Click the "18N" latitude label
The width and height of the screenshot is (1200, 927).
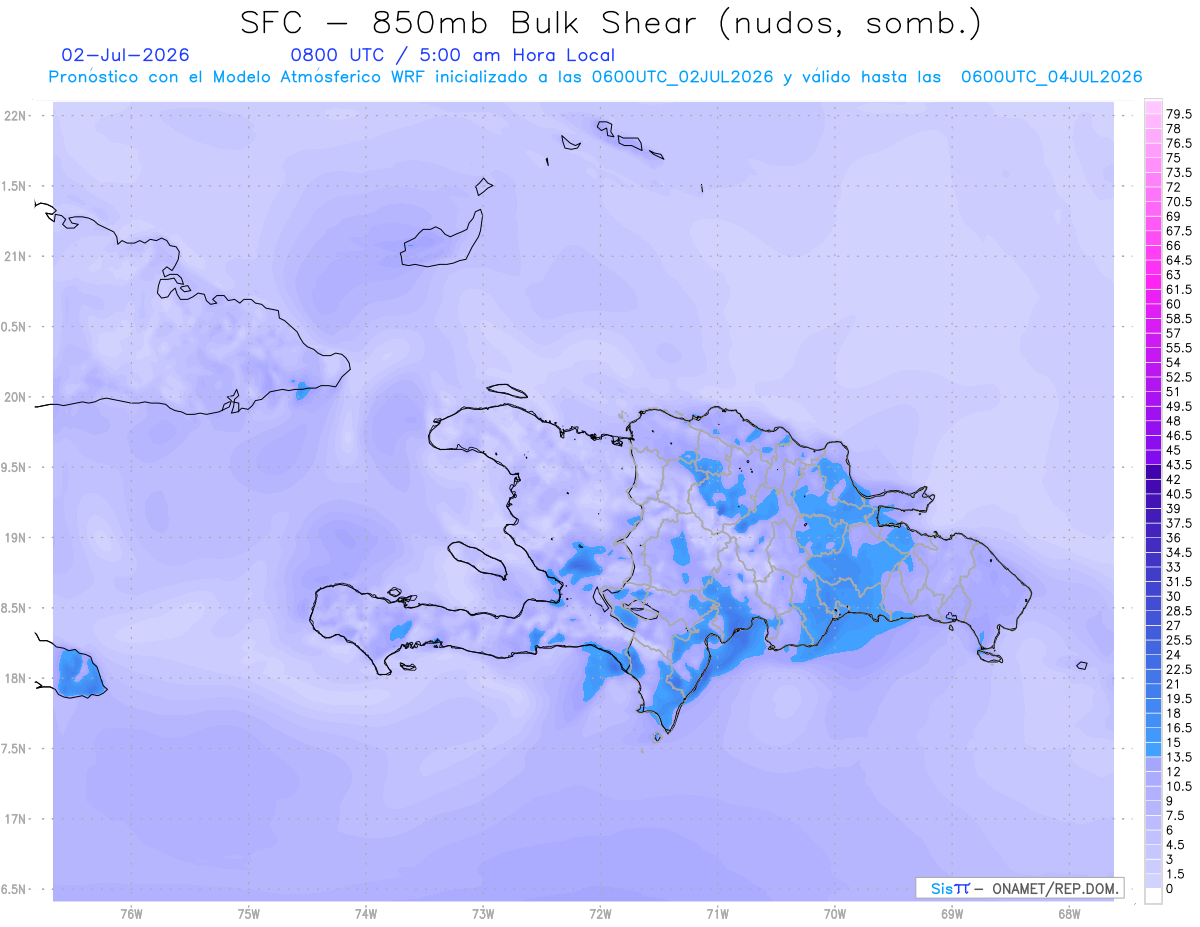[15, 678]
